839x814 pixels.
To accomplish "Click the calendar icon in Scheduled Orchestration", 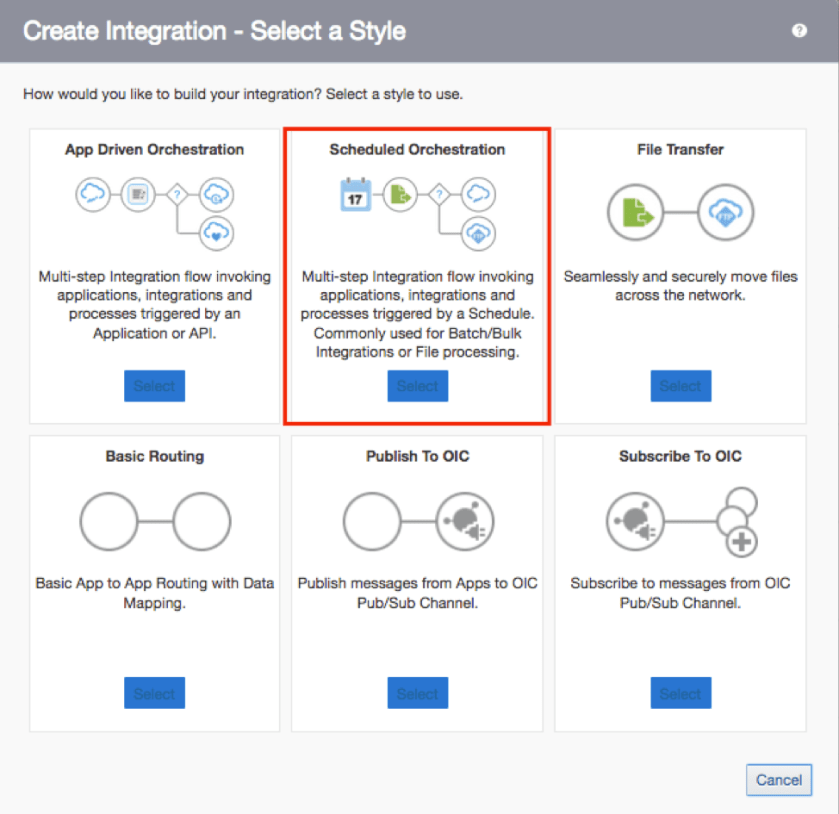I will [355, 193].
